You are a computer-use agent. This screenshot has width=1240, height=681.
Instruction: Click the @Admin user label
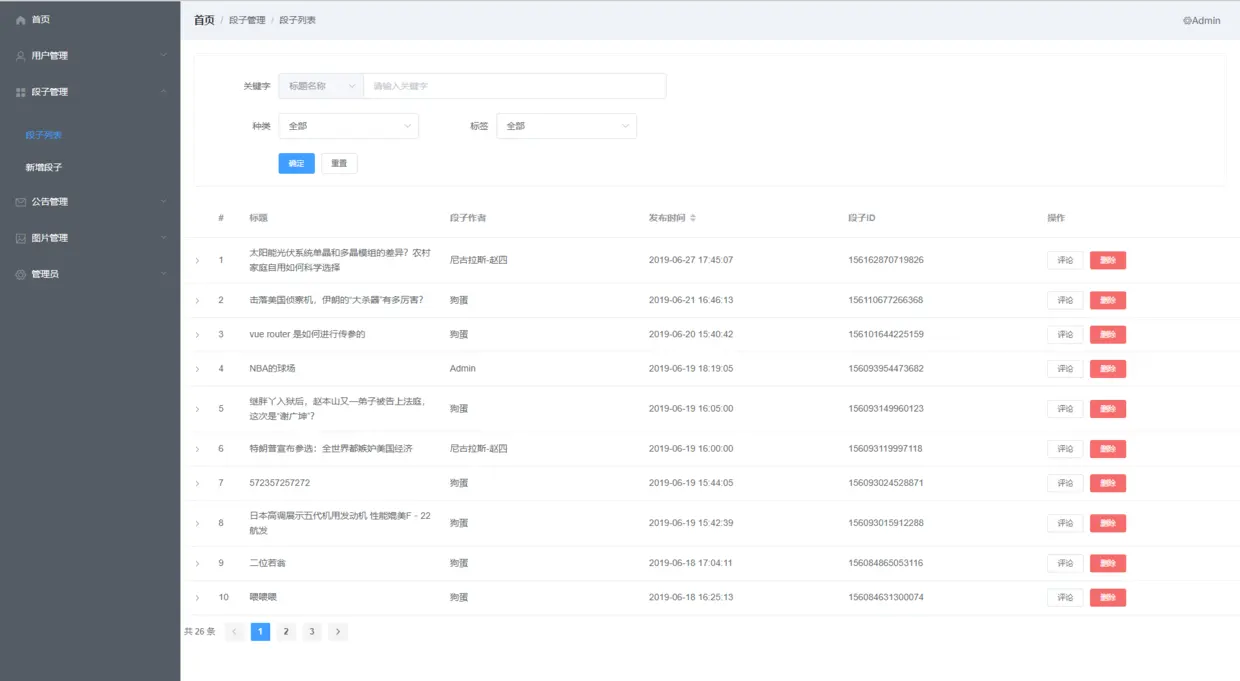click(x=1202, y=20)
